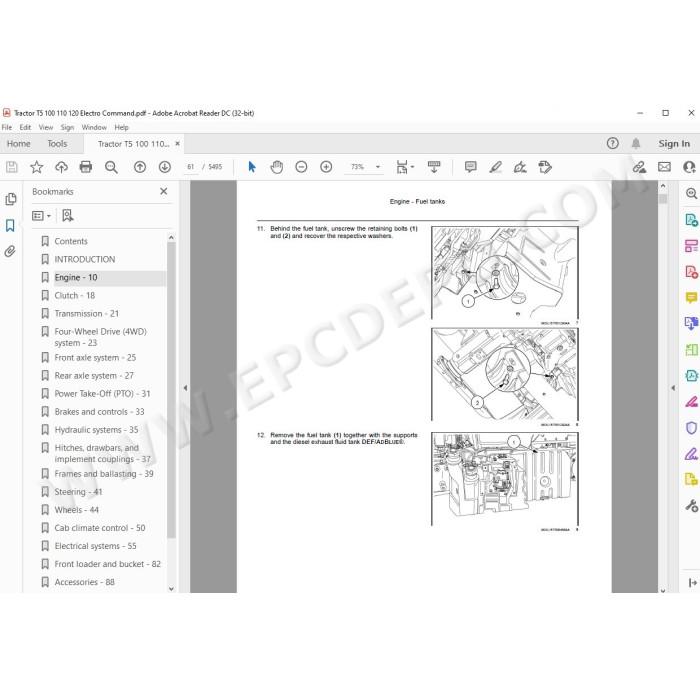Zoom out with minus icon
Image resolution: width=700 pixels, height=700 pixels.
tap(301, 167)
